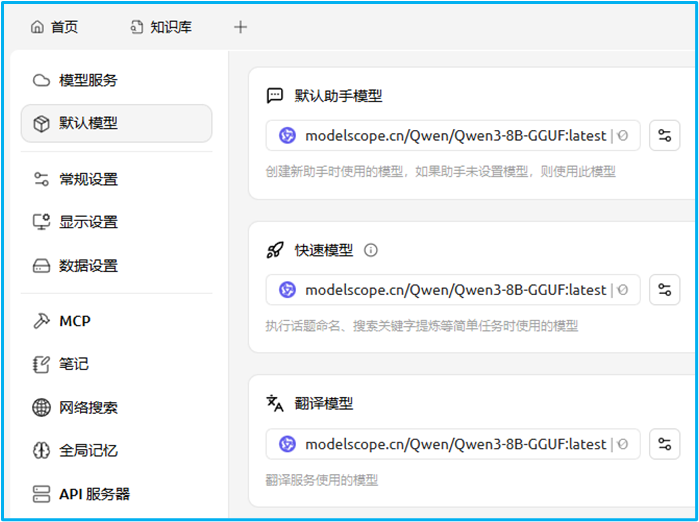Viewport: 699px width, 522px height.
Task: Click the chat bubble icon by 默认助手模型
Action: [x=275, y=95]
